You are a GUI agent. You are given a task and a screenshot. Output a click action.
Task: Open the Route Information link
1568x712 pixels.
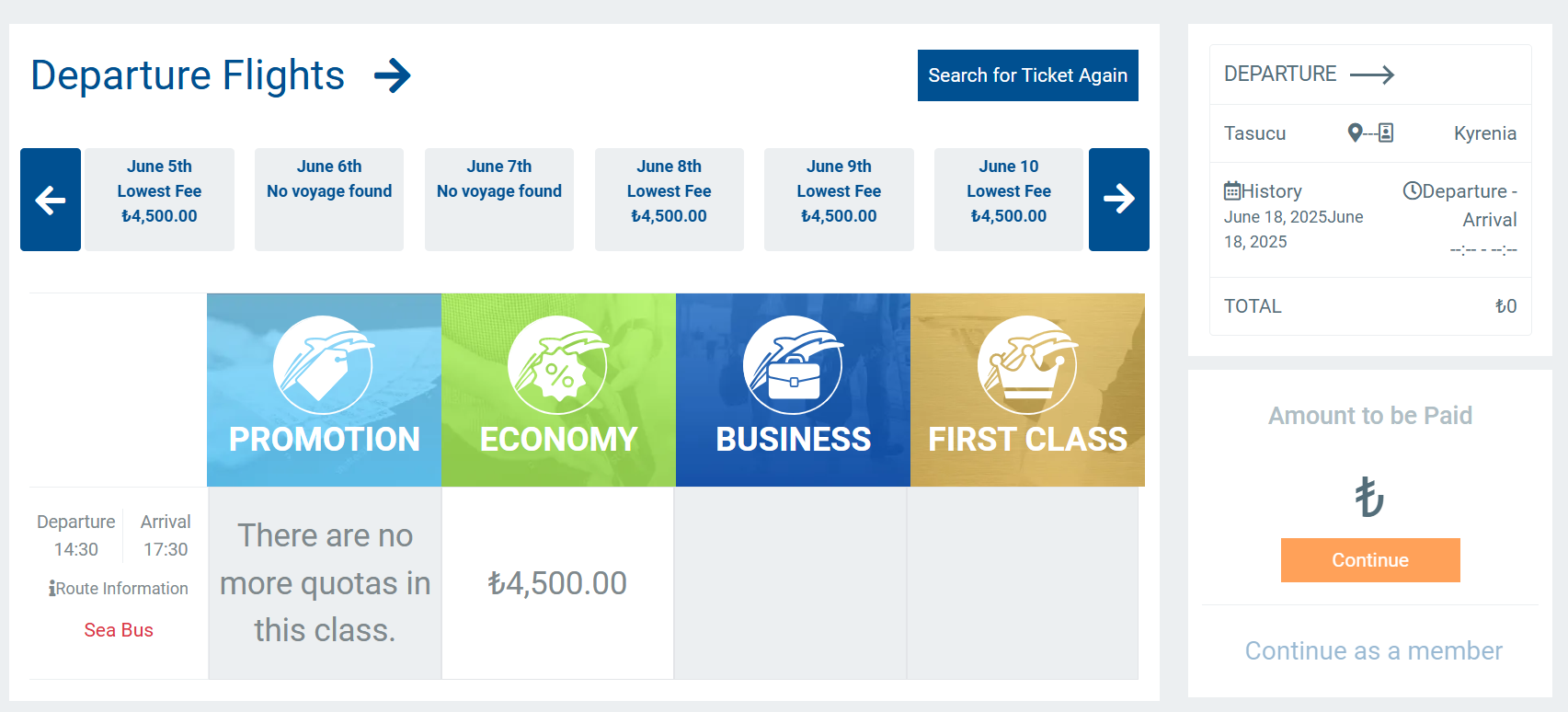122,589
